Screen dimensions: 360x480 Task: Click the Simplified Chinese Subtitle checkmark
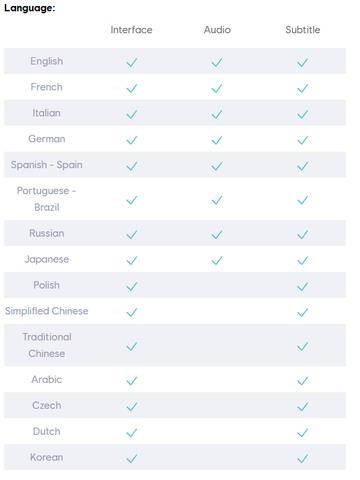(303, 312)
